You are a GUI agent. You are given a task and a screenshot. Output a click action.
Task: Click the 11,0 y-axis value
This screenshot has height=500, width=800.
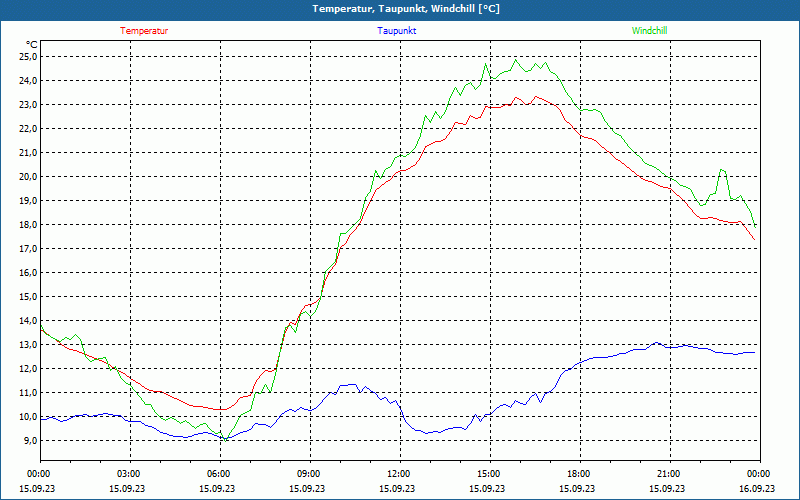(29, 392)
